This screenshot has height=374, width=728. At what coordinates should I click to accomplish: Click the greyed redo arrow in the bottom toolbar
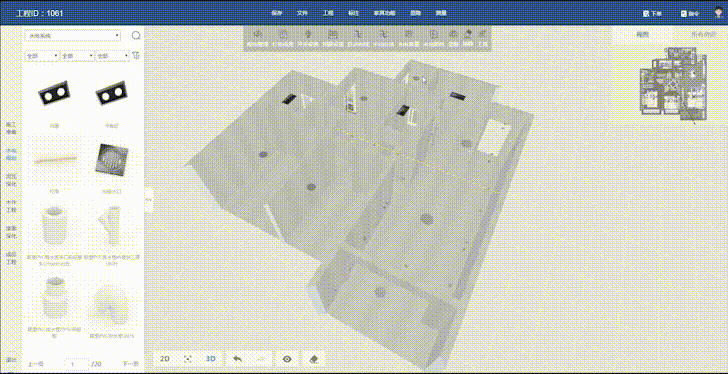pyautogui.click(x=261, y=359)
